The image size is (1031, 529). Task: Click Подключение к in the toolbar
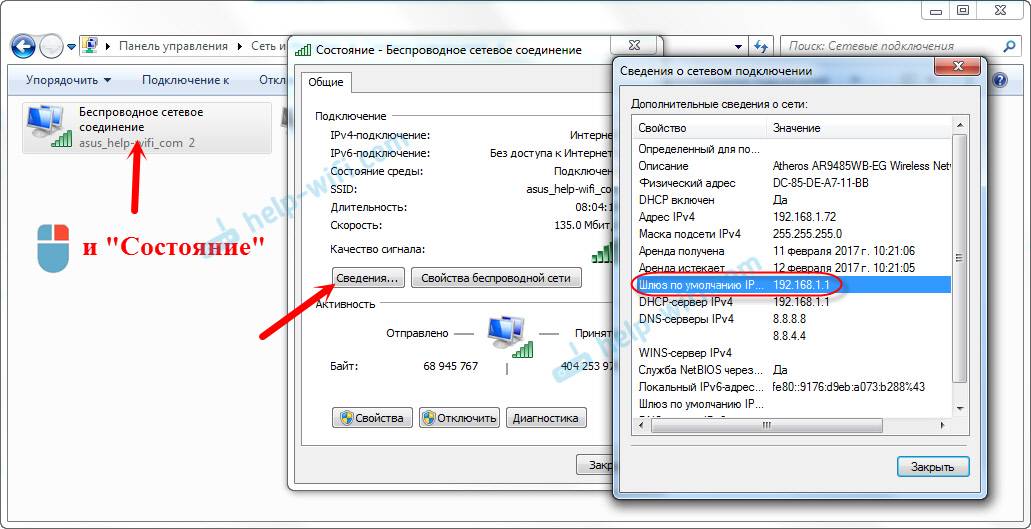[185, 80]
